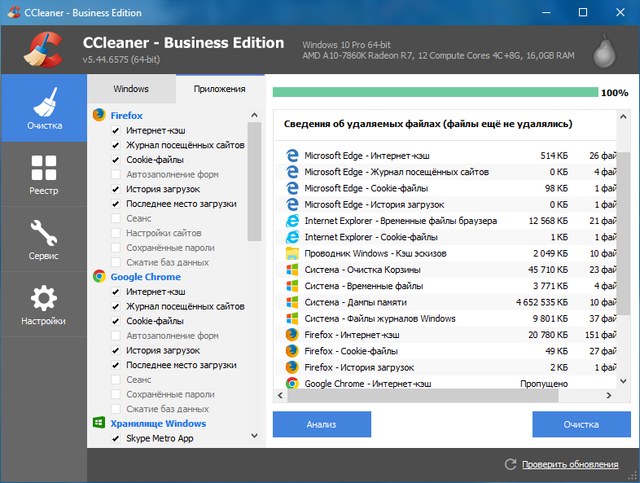Open the Реестр registry section
The image size is (640, 483).
(43, 175)
